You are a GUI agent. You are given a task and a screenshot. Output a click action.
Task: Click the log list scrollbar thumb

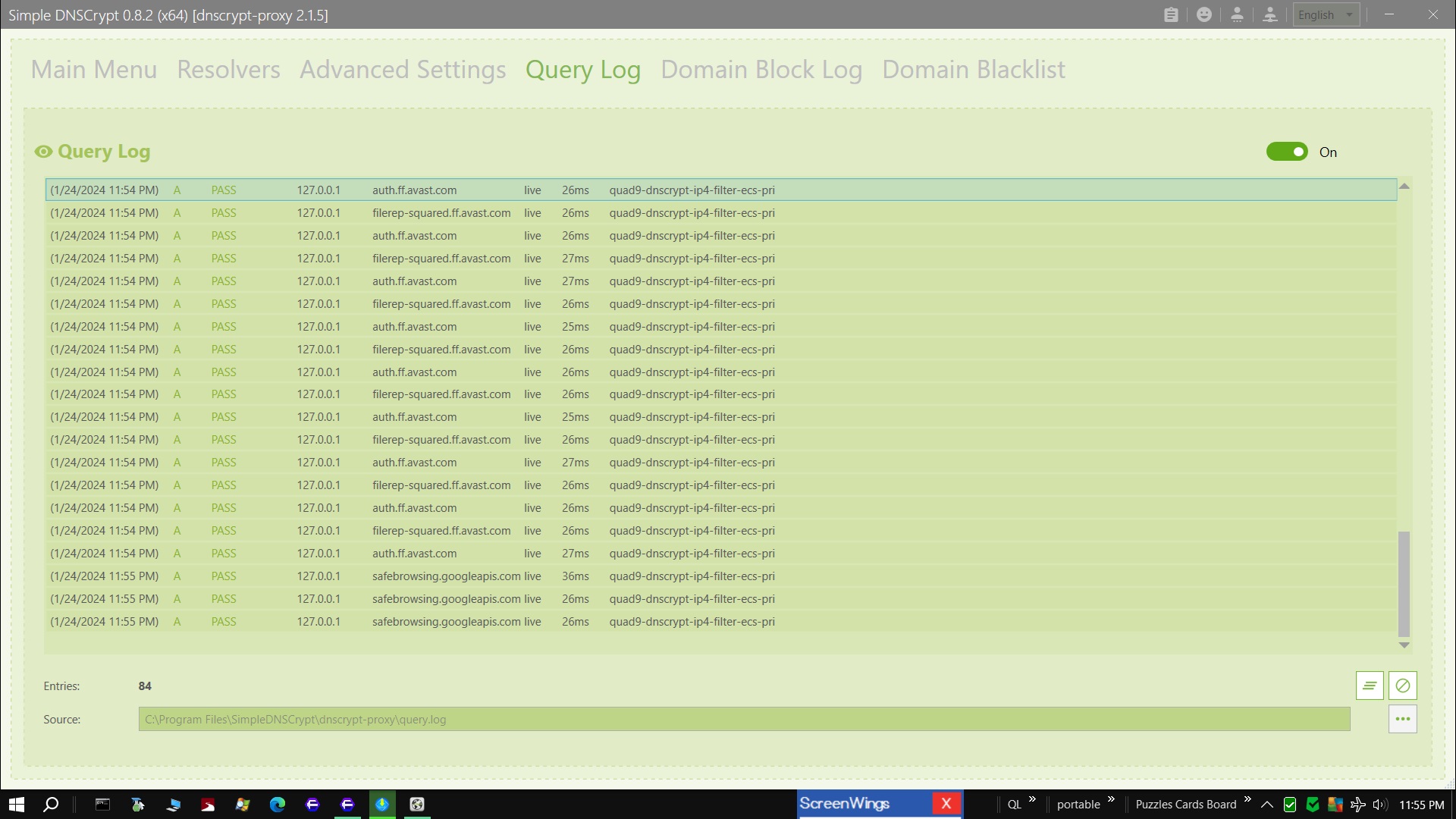(x=1404, y=584)
